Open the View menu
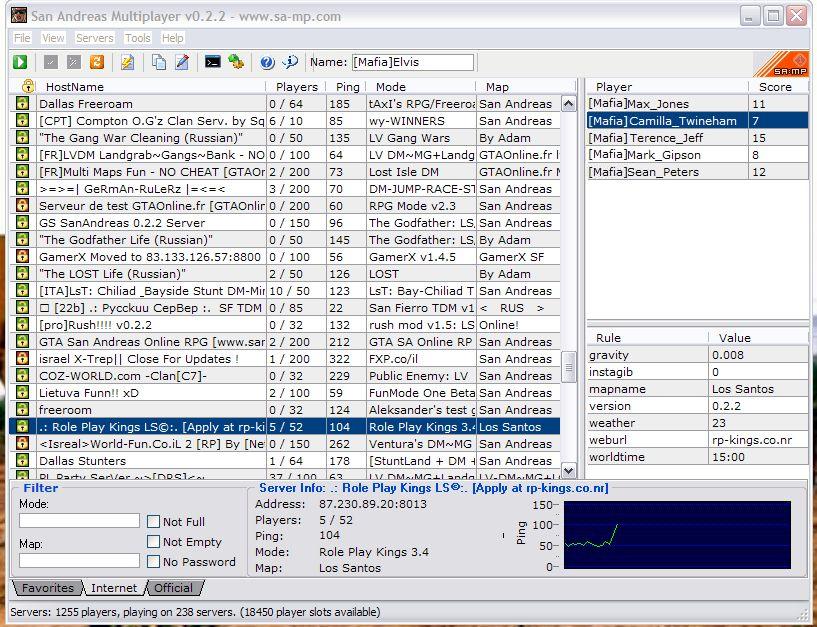Viewport: 817px width, 627px height. click(x=53, y=38)
